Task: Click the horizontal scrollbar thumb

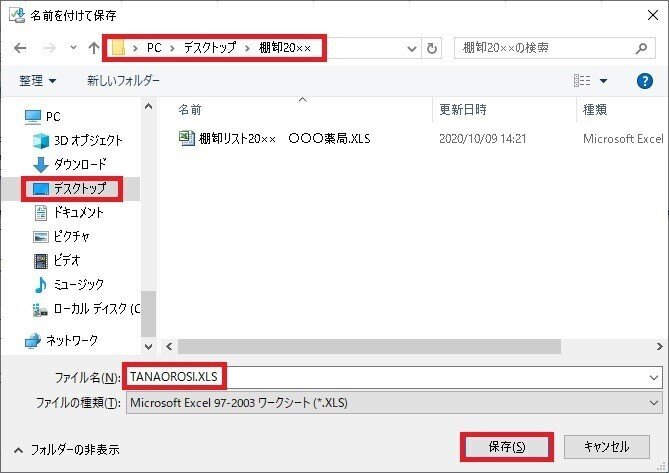Action: pyautogui.click(x=369, y=346)
